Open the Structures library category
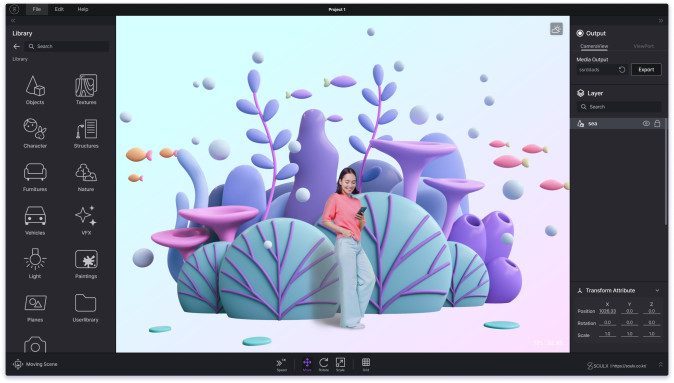The height and width of the screenshot is (383, 674). tap(86, 133)
